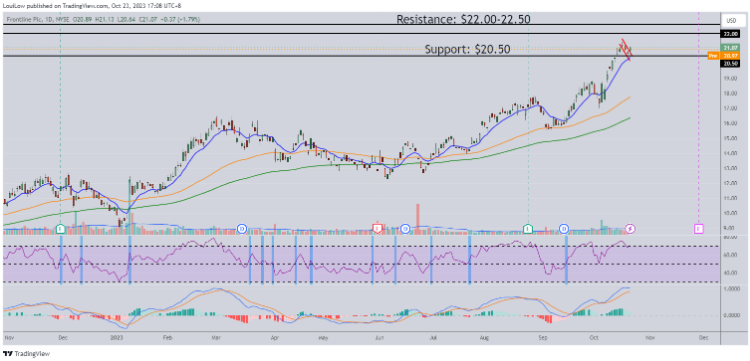Select the 'Support: $20.50' text label
750x361 pixels.
tap(467, 49)
